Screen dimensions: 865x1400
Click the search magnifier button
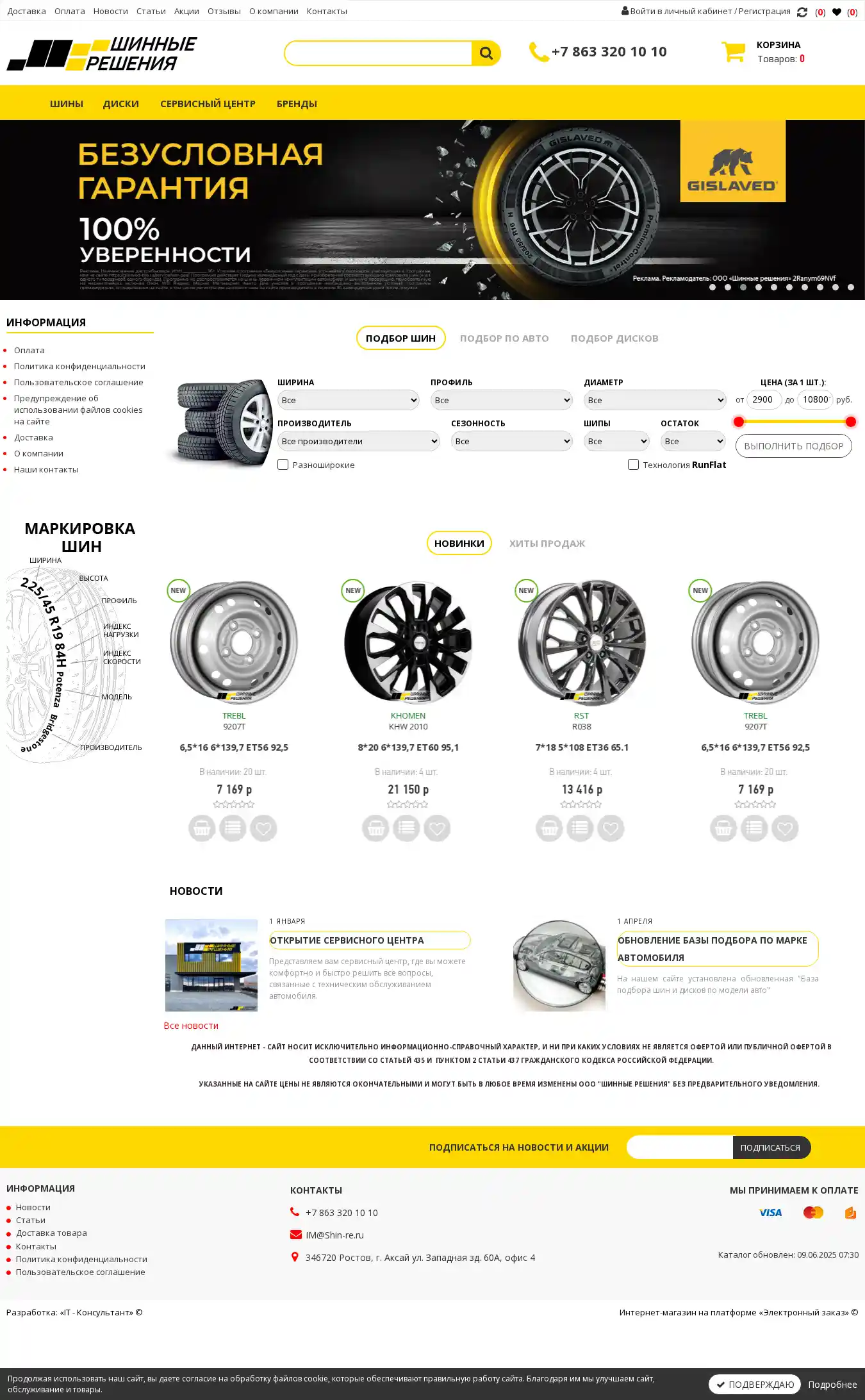pyautogui.click(x=486, y=53)
